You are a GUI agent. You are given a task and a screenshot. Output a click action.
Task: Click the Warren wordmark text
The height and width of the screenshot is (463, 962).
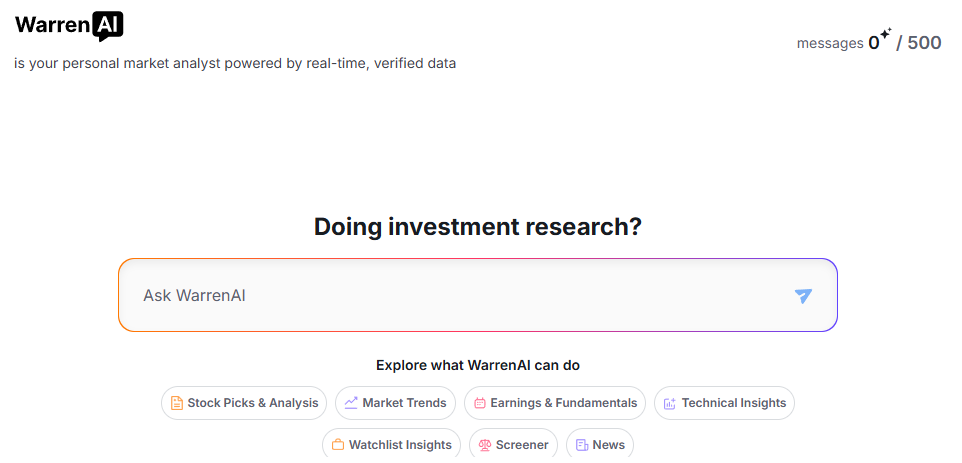53,25
